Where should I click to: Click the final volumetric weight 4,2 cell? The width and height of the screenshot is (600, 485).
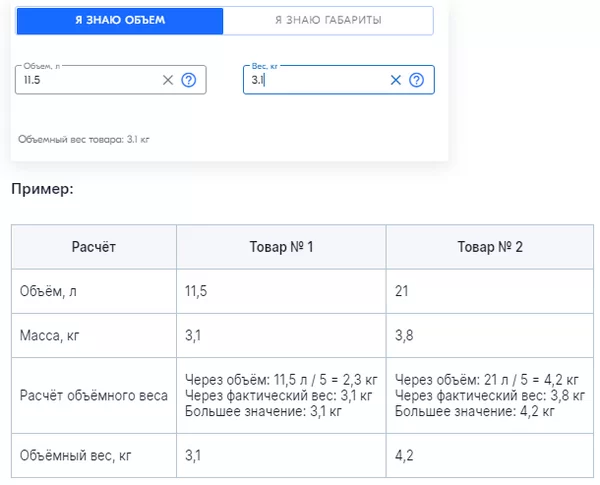405,455
